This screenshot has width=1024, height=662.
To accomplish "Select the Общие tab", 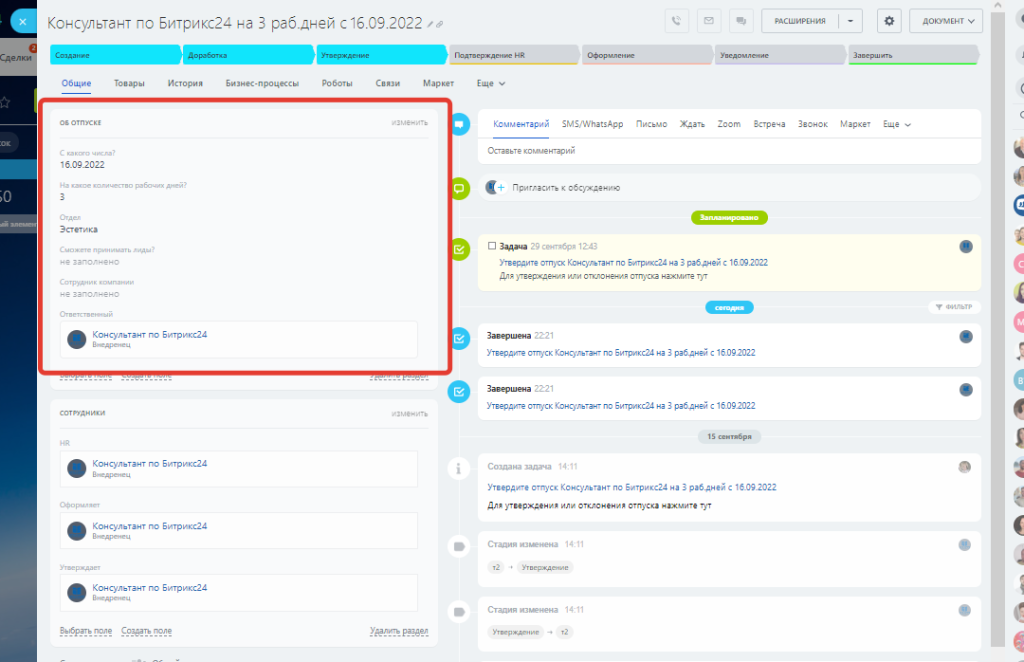I will tap(76, 84).
